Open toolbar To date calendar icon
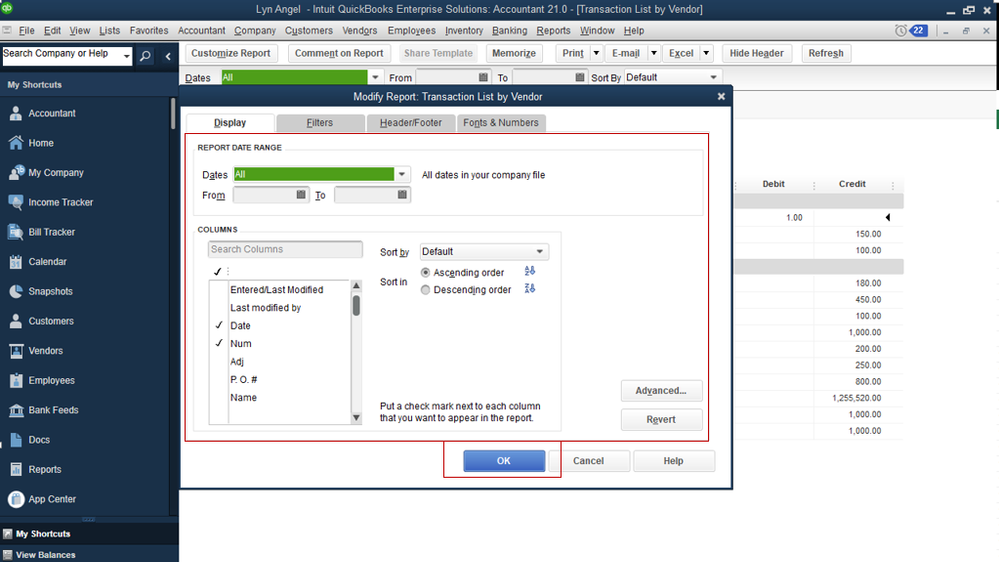The image size is (999, 562). 579,77
